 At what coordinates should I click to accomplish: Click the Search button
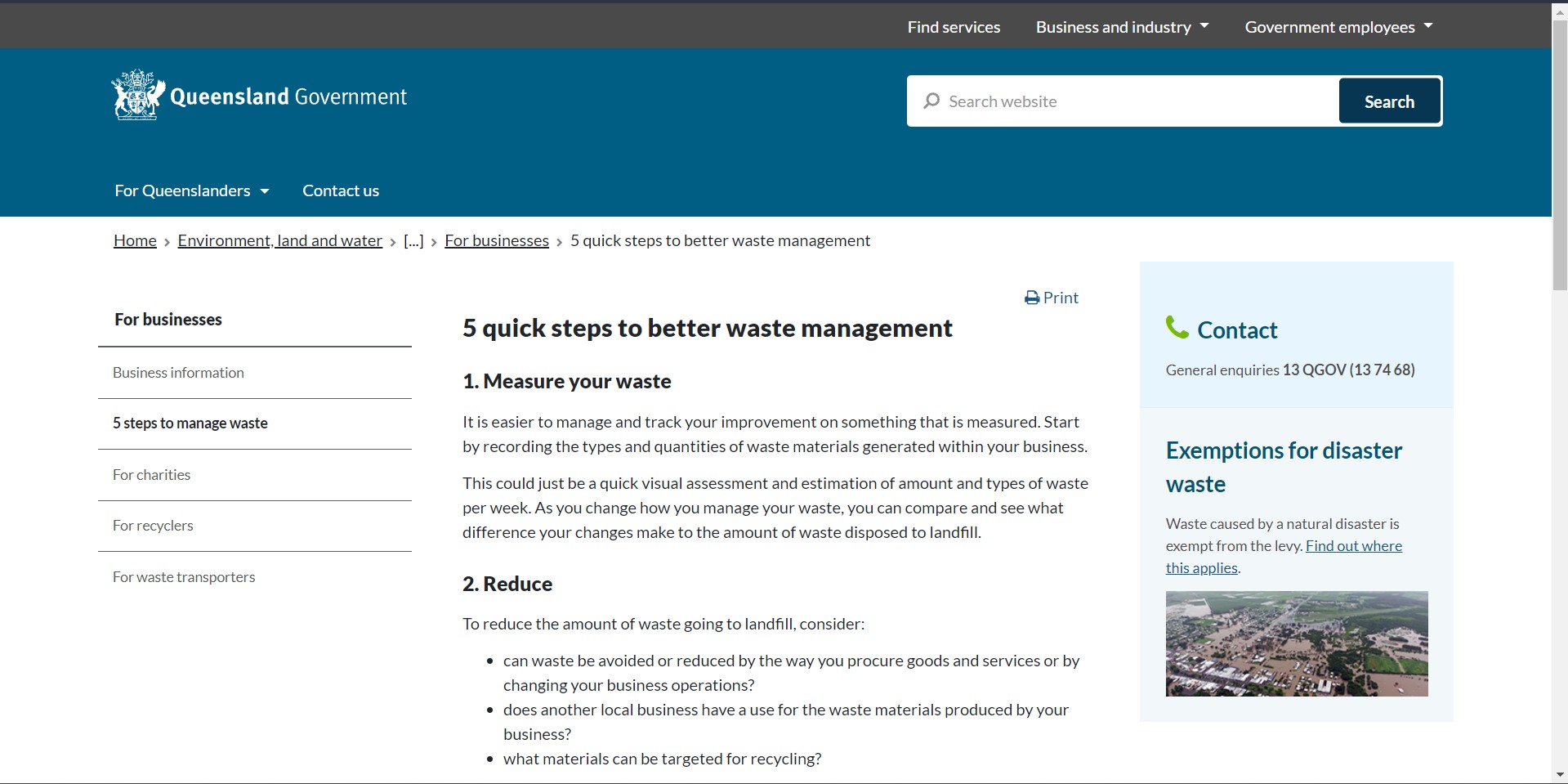click(x=1389, y=101)
